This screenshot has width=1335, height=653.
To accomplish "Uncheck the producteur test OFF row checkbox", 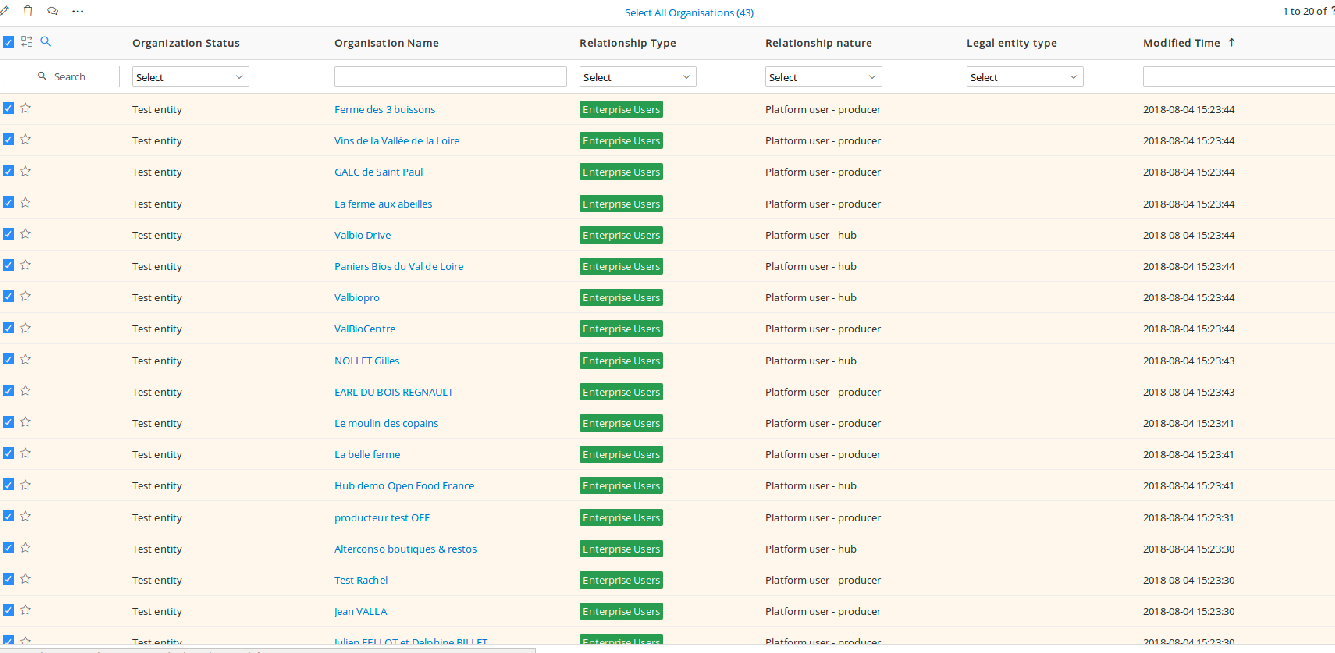I will [8, 516].
